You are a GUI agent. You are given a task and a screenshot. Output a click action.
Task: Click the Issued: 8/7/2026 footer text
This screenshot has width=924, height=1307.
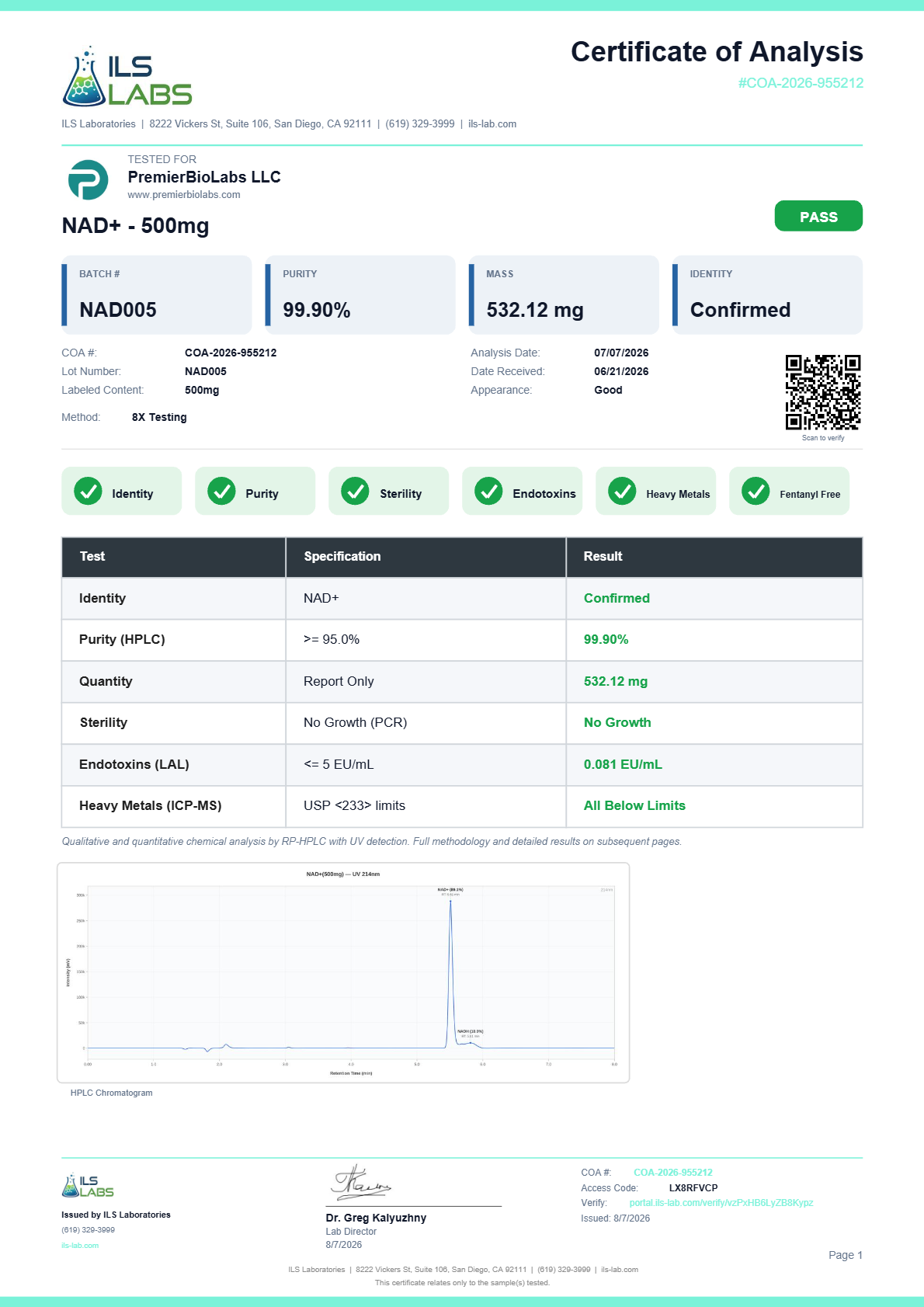(x=615, y=1218)
